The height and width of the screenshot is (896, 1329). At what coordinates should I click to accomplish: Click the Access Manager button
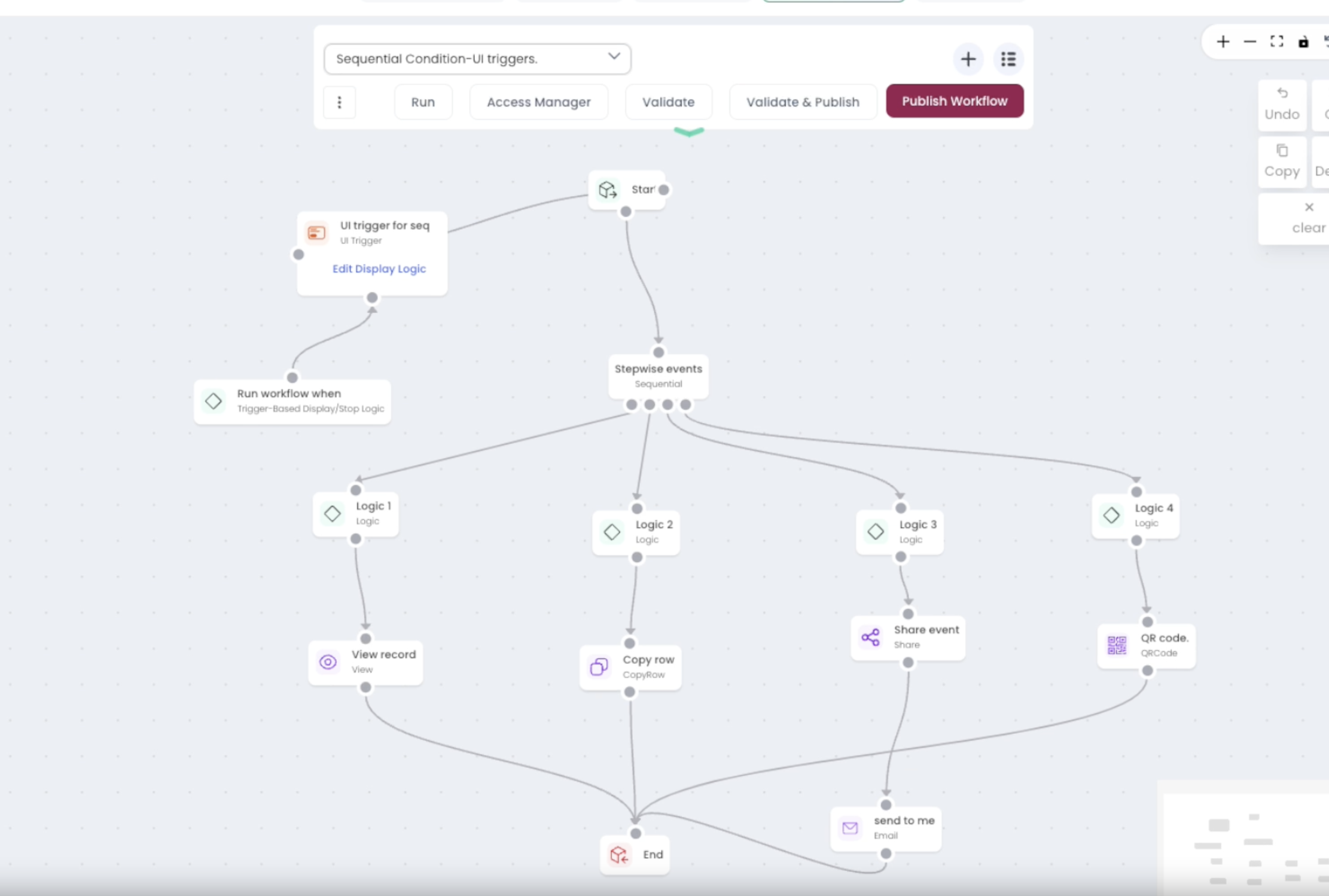(538, 102)
